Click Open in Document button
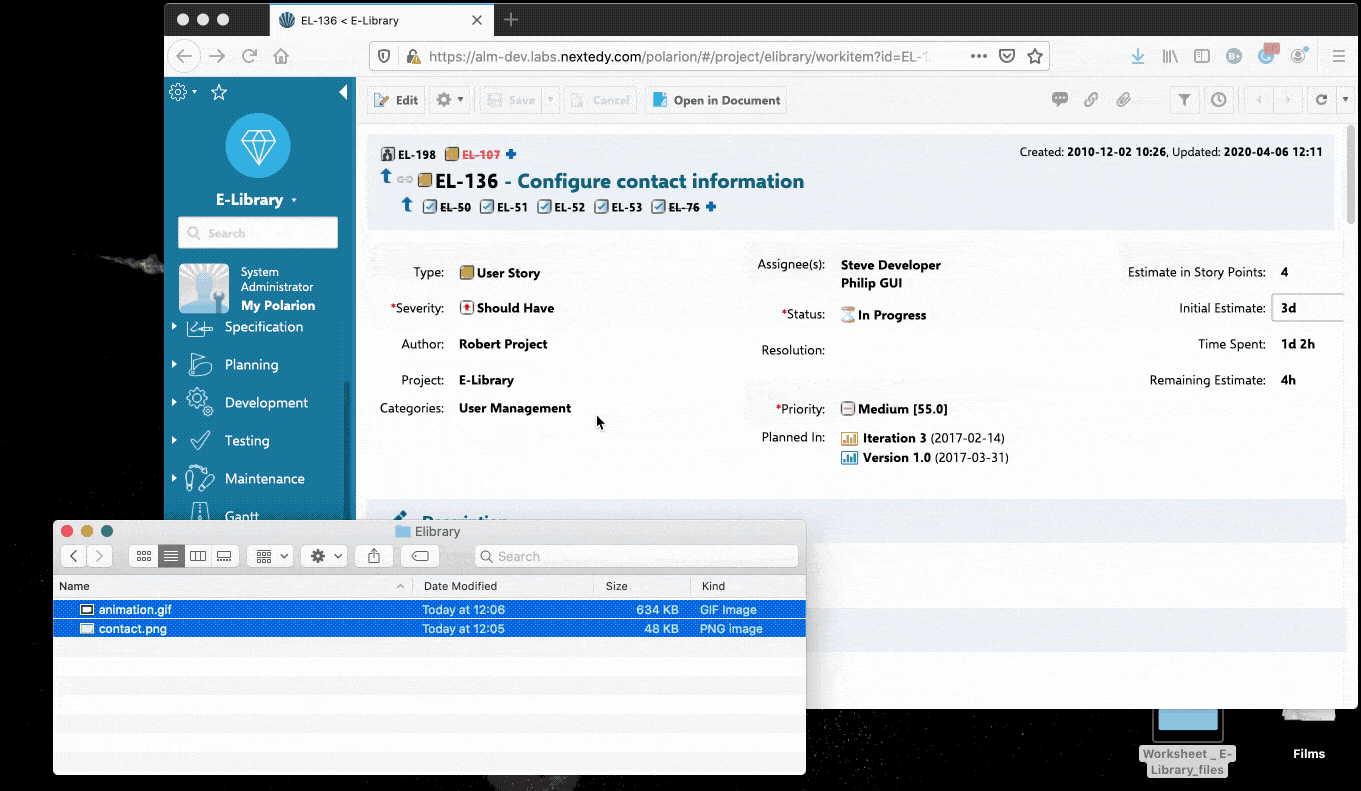The height and width of the screenshot is (791, 1361). pos(715,100)
